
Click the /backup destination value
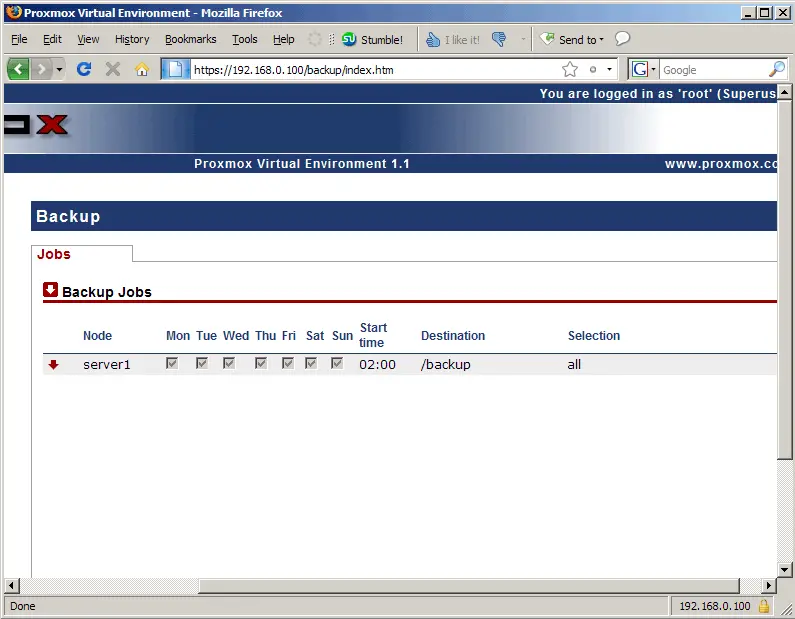446,365
